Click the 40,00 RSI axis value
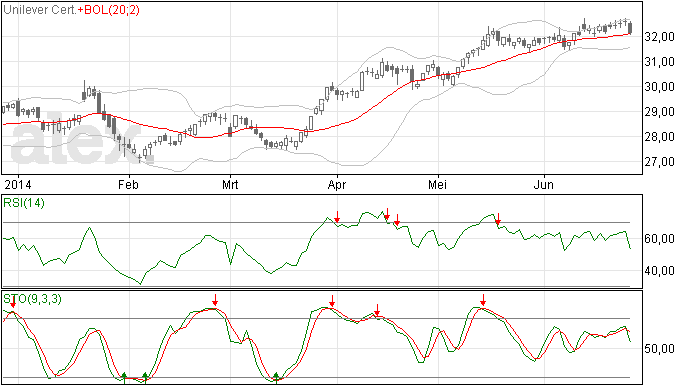This screenshot has height=387, width=690. [x=659, y=271]
